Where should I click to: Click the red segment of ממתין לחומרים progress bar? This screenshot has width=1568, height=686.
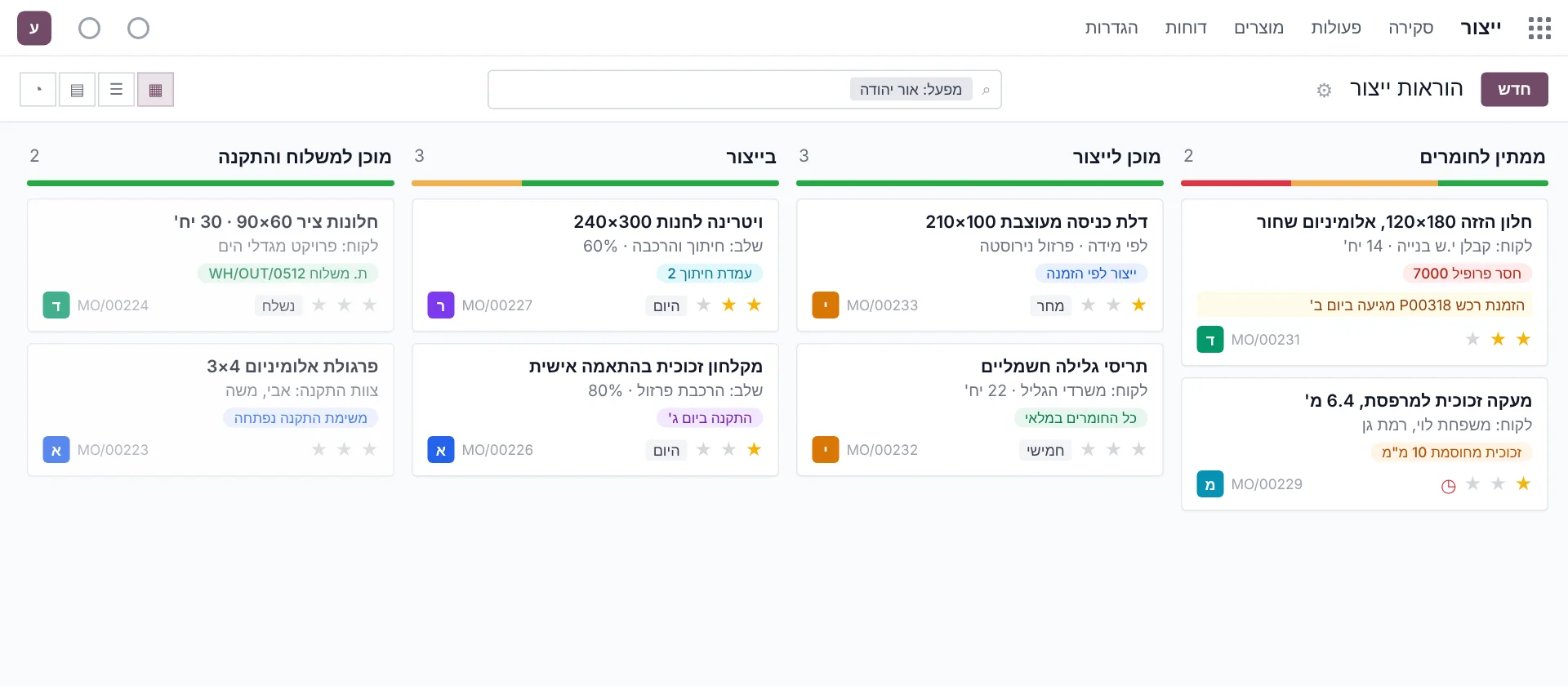pos(1236,184)
